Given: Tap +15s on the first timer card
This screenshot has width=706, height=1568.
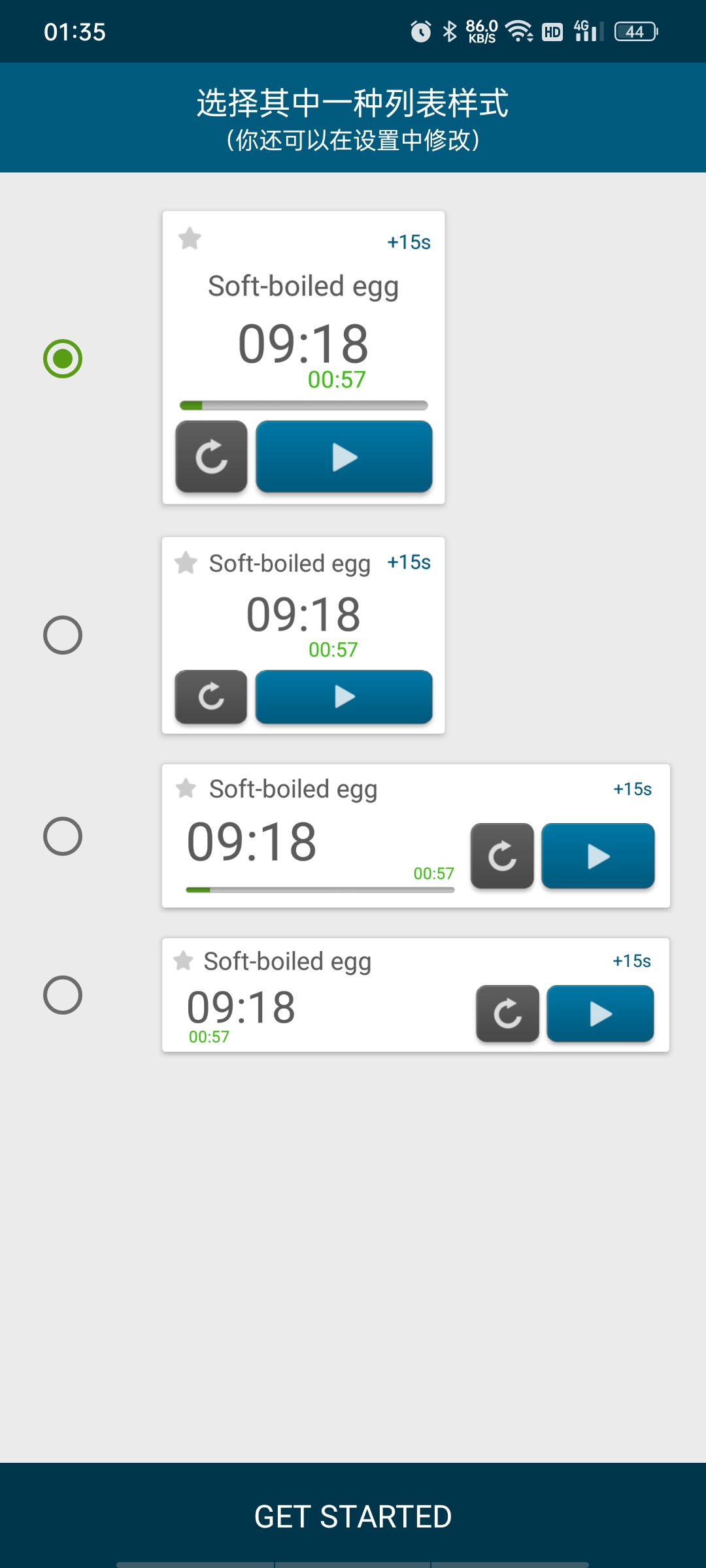Looking at the screenshot, I should (x=409, y=242).
